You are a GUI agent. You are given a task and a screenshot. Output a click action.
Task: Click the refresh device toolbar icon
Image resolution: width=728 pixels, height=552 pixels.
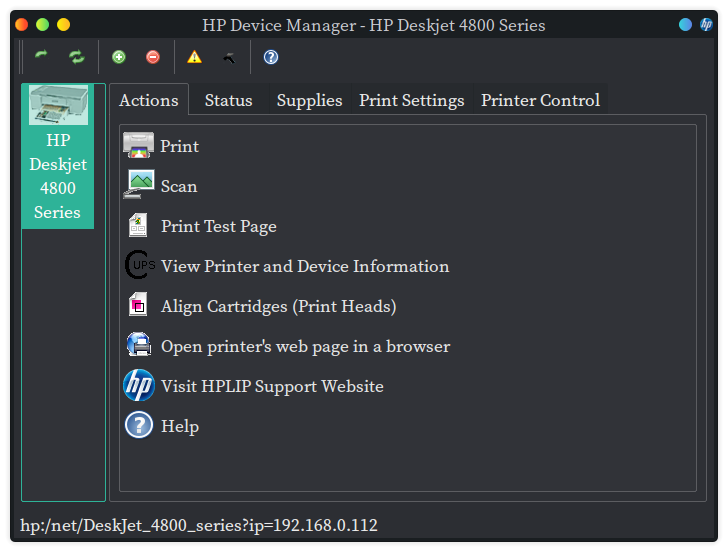pyautogui.click(x=41, y=57)
